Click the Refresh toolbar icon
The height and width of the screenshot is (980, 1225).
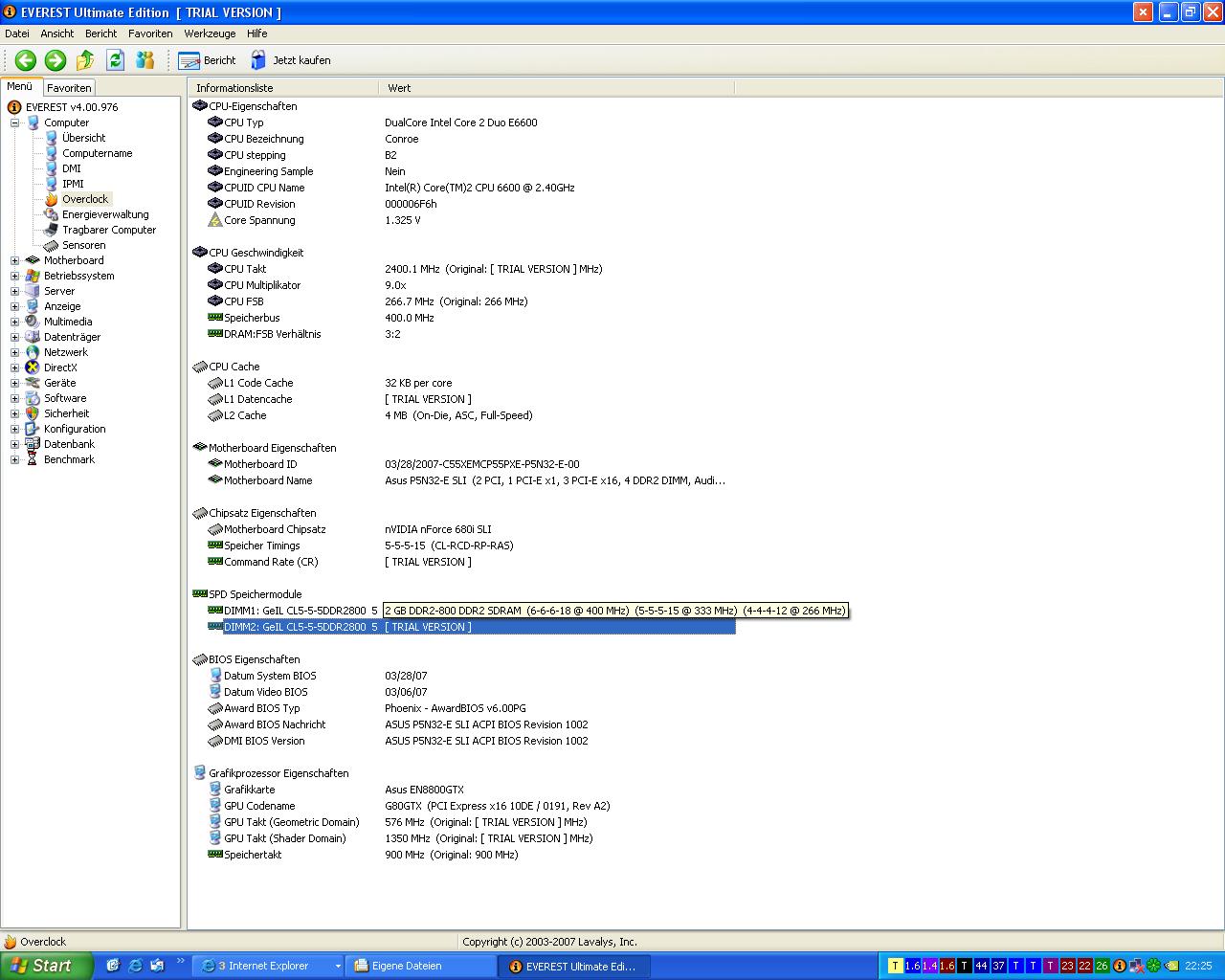point(115,60)
